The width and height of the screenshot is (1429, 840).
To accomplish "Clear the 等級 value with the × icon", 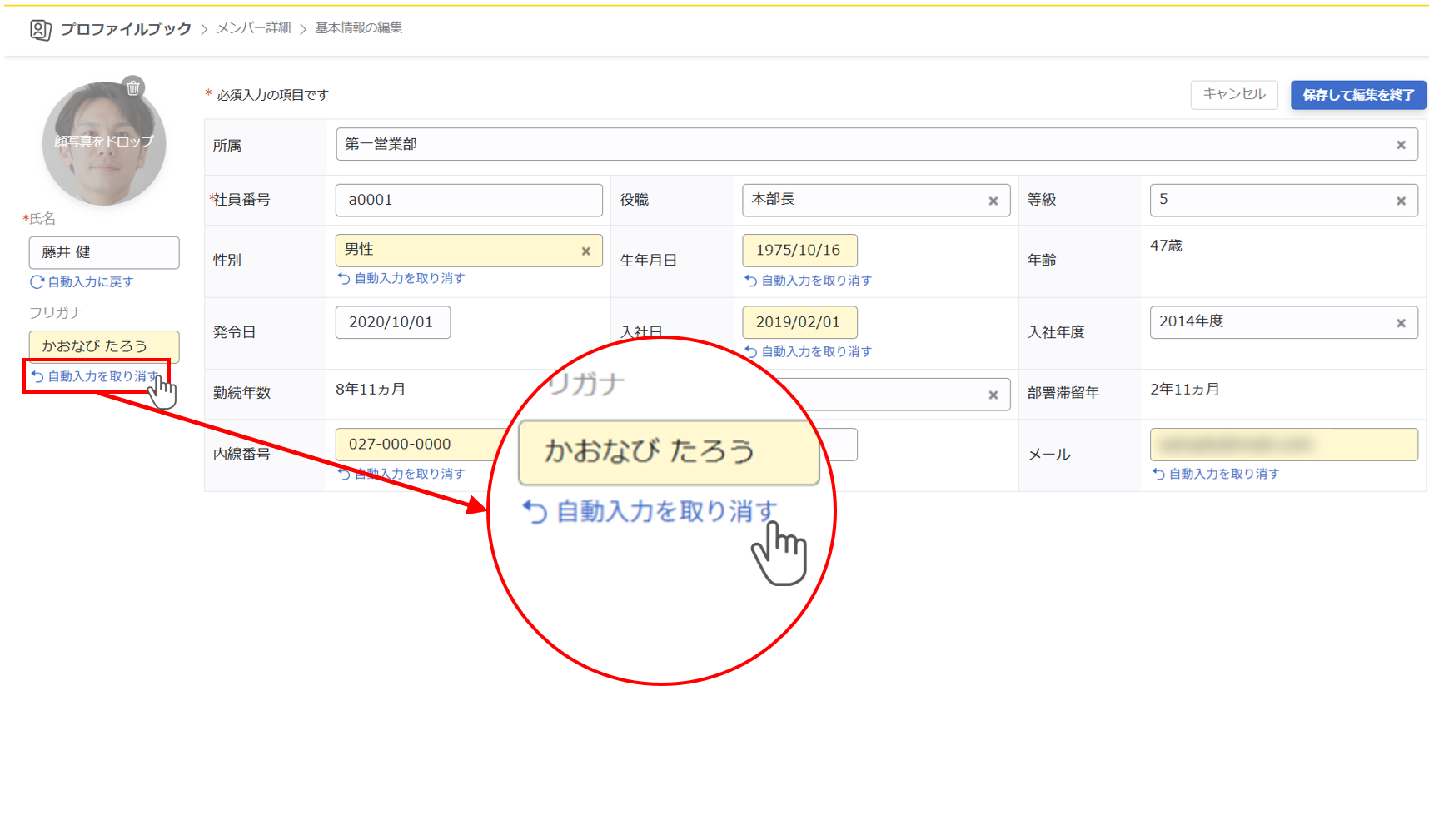I will pyautogui.click(x=1402, y=200).
